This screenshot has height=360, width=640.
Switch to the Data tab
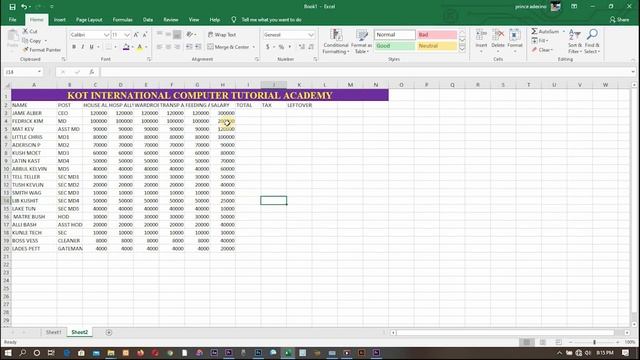click(148, 20)
